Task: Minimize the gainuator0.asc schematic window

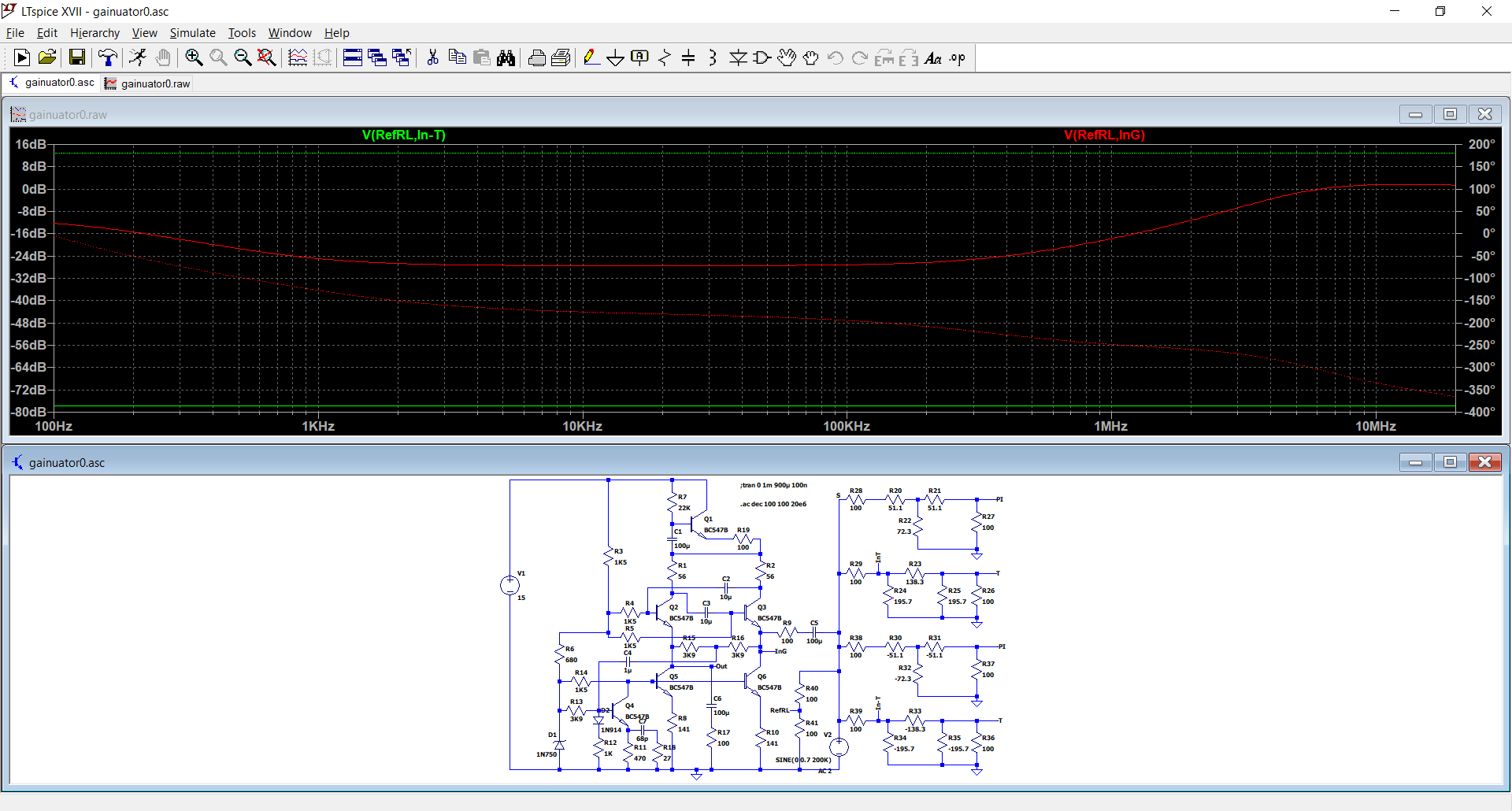Action: [x=1415, y=462]
